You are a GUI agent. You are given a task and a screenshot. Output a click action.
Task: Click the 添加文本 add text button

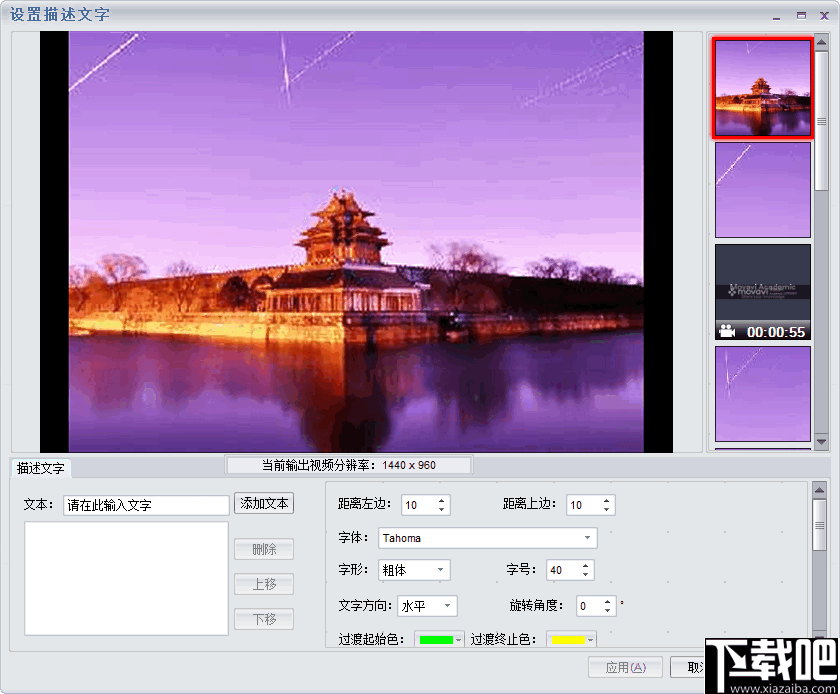pyautogui.click(x=263, y=504)
